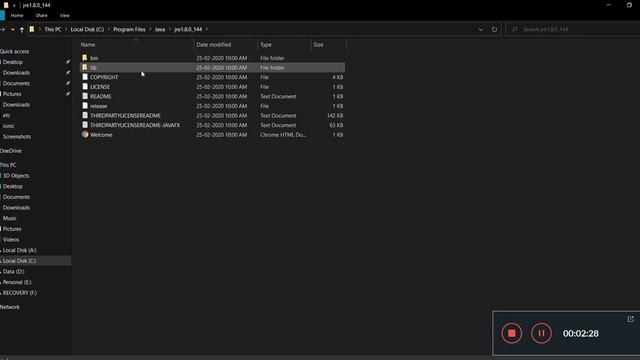The image size is (640, 360).
Task: Go up one folder level
Action: coord(22,29)
